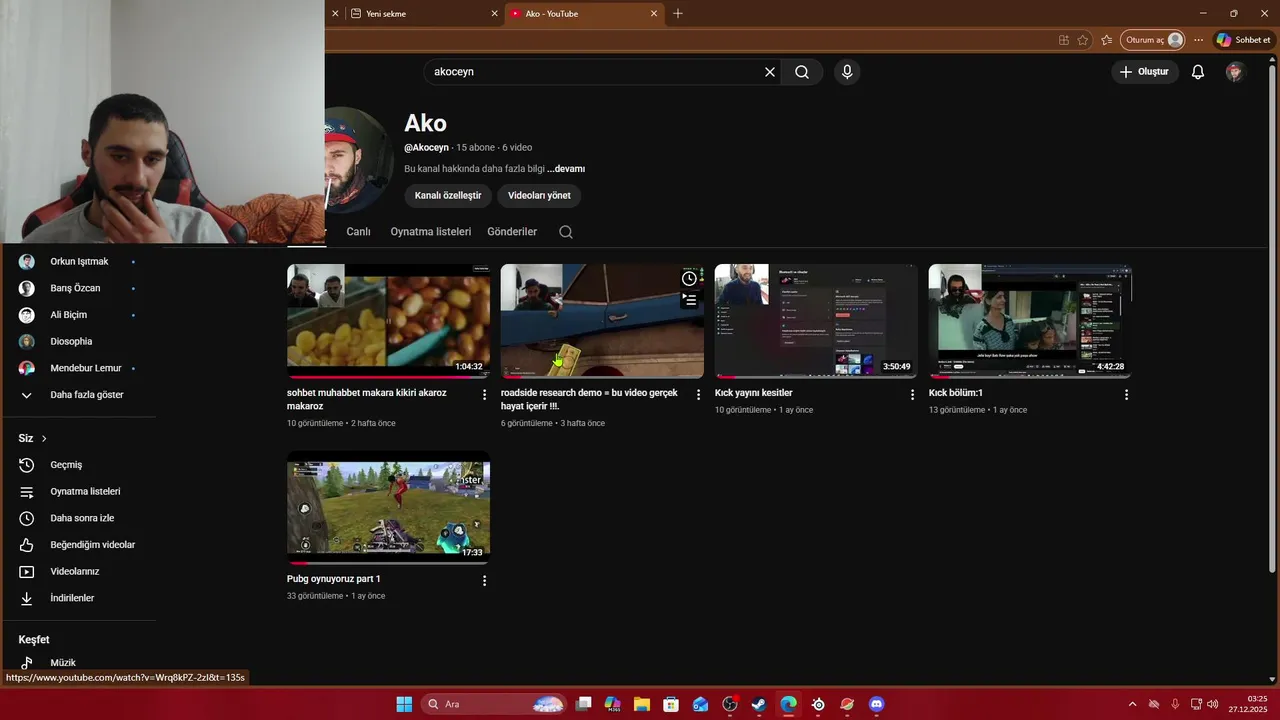
Task: Close the Ako - YouTube tab
Action: [654, 14]
